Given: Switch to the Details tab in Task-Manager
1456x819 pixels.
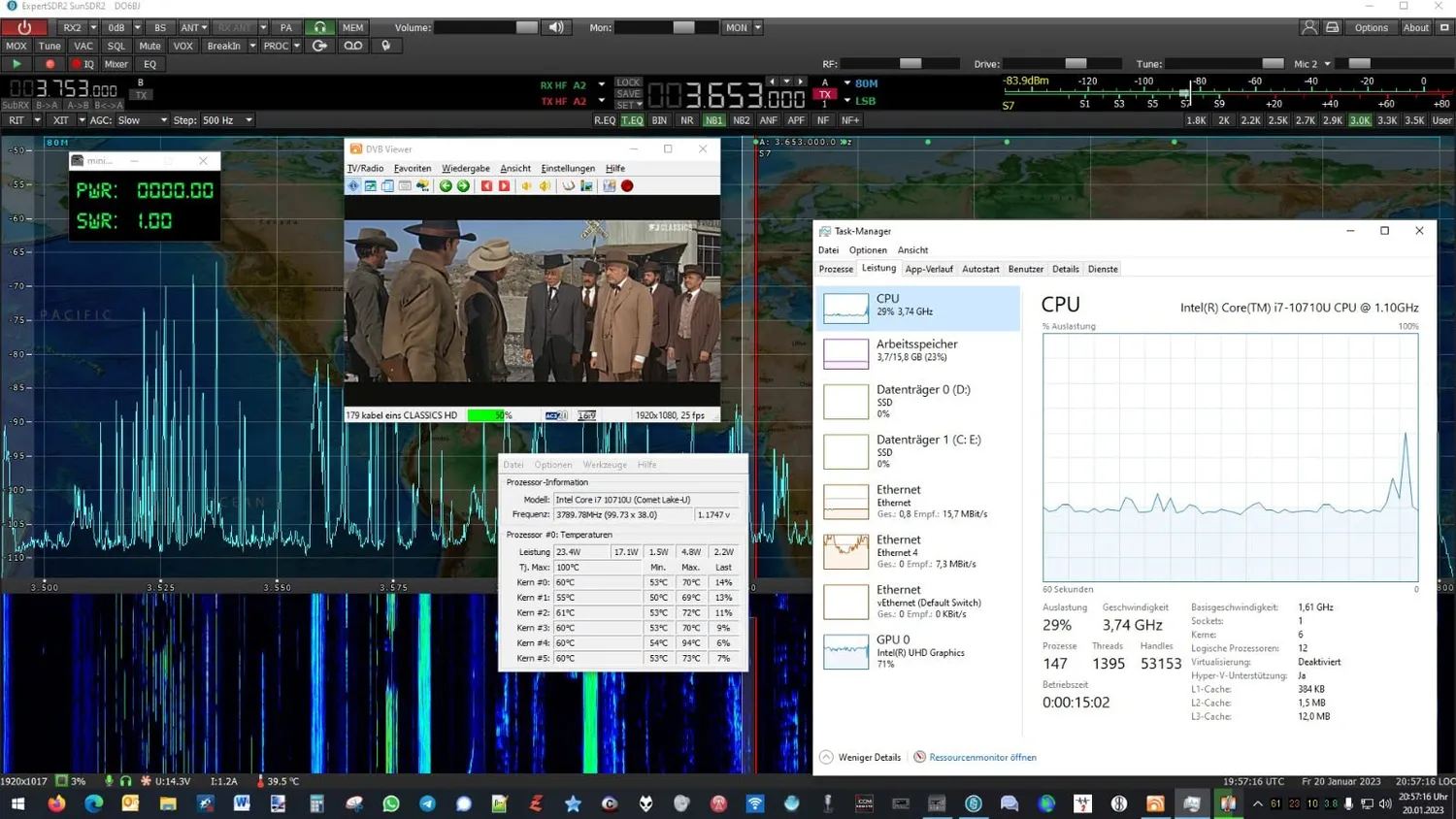Looking at the screenshot, I should (1065, 269).
